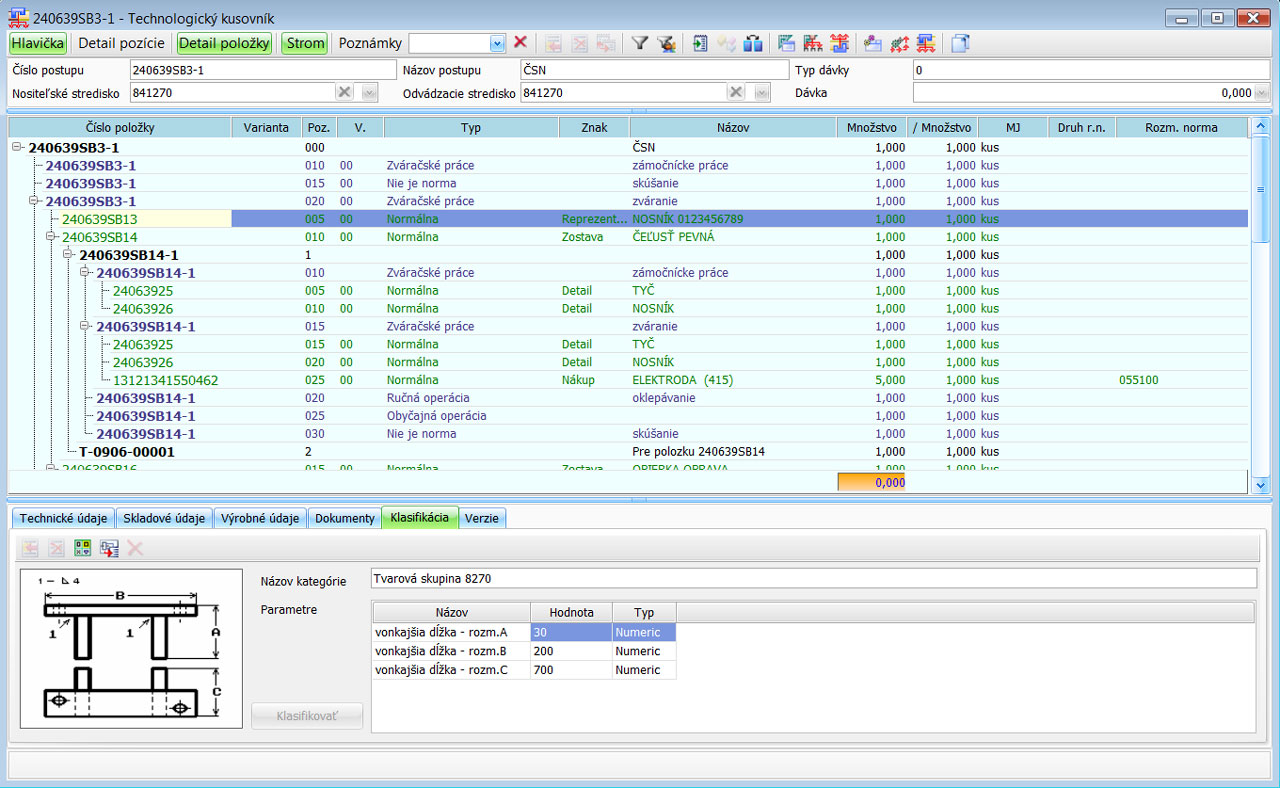Click the binoculars search icon in toolbar
Screen dimensions: 1280x788
point(753,43)
